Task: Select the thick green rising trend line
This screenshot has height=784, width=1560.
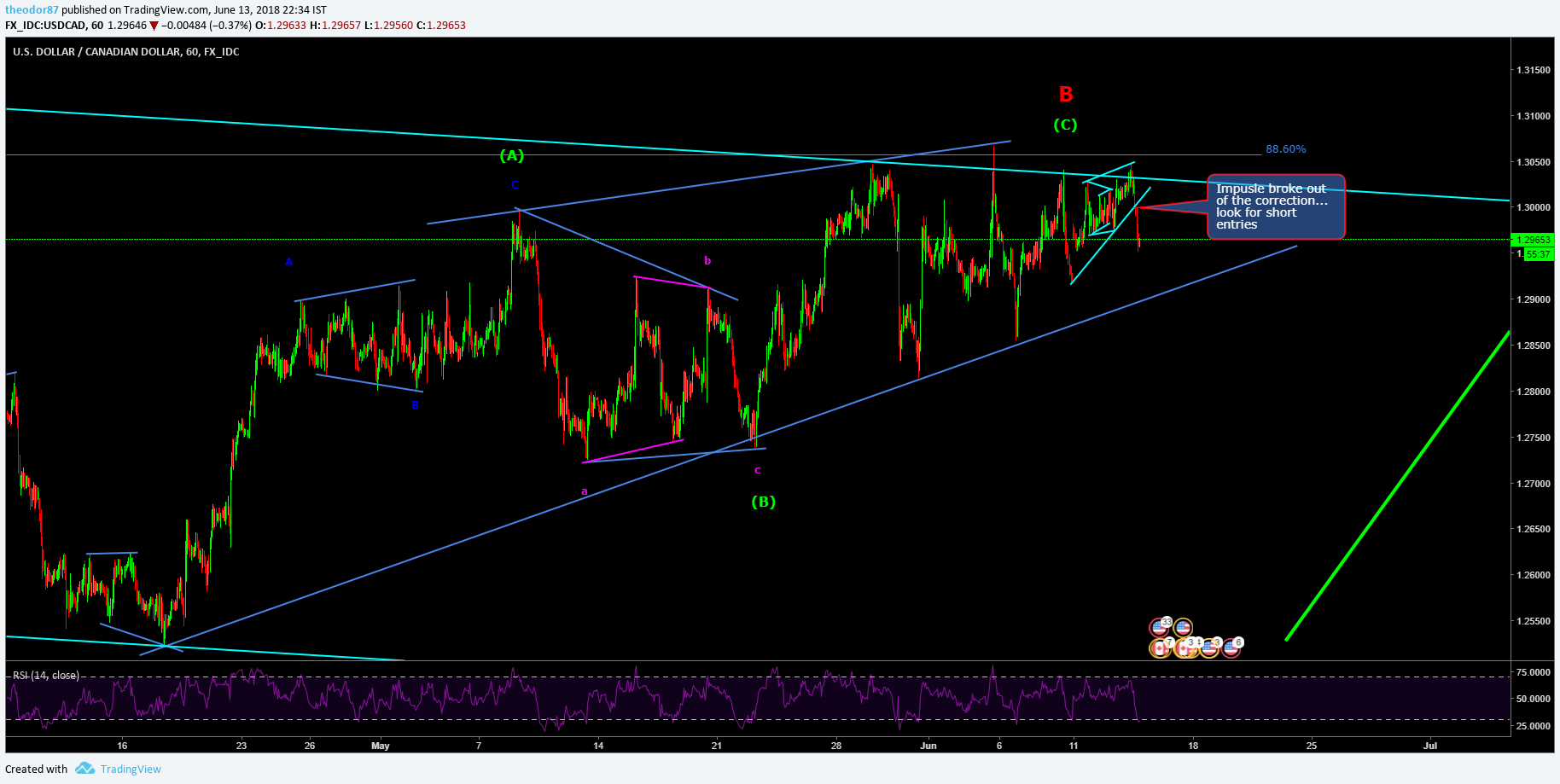Action: [x=1398, y=485]
